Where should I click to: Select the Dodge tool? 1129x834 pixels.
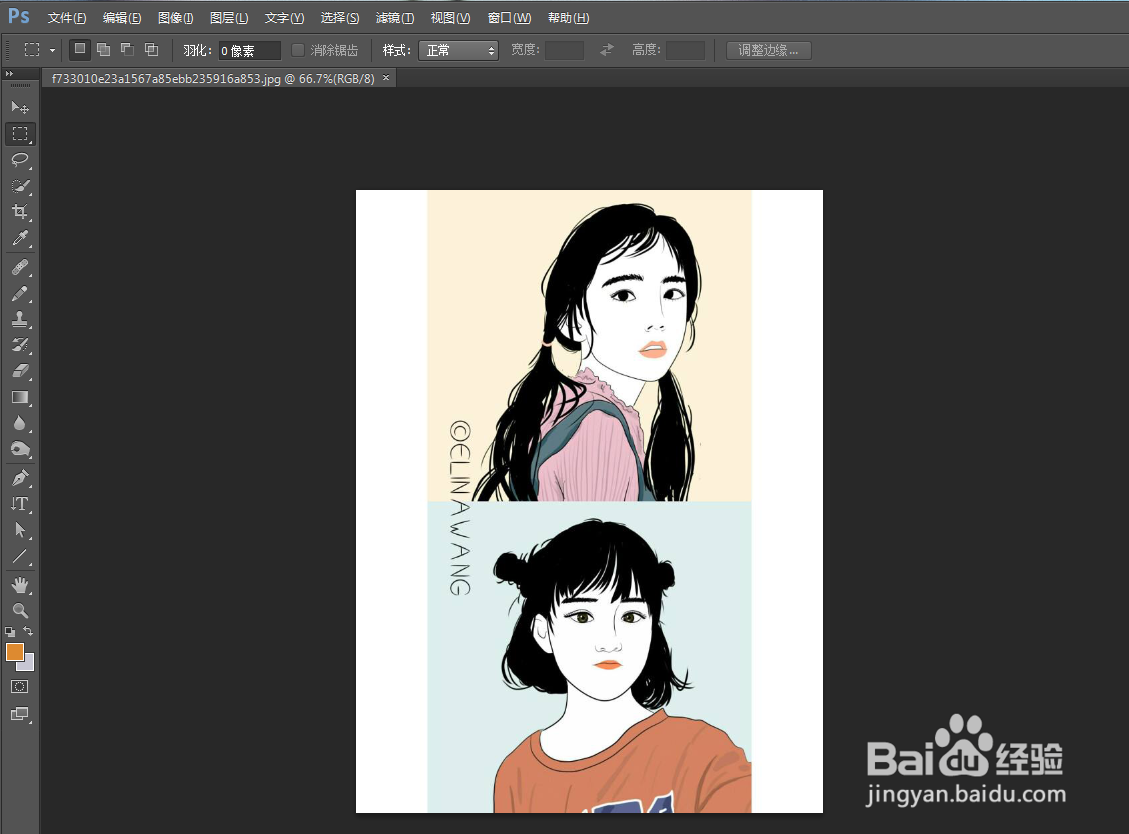point(19,449)
